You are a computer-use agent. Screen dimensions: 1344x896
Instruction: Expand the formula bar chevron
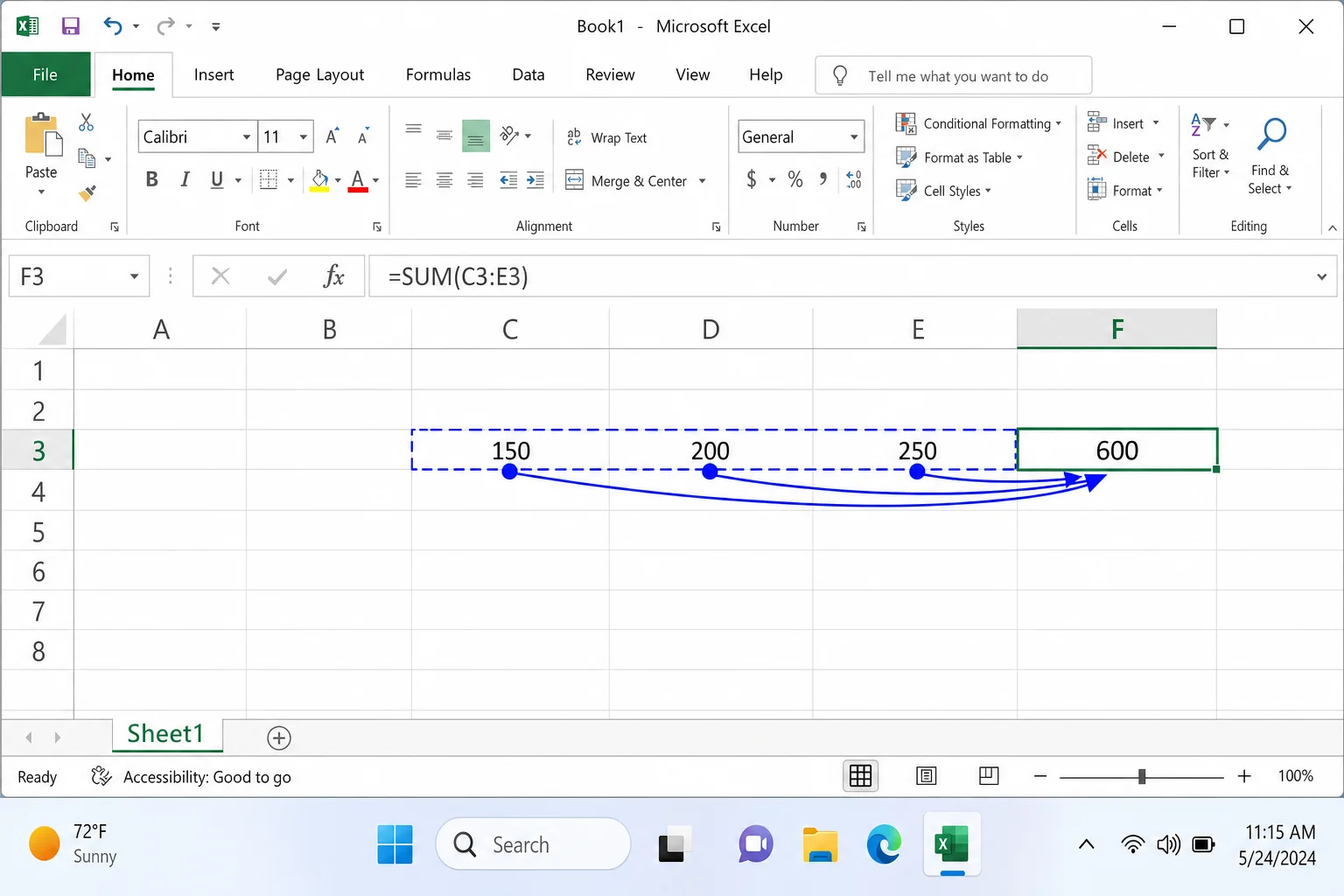point(1321,276)
